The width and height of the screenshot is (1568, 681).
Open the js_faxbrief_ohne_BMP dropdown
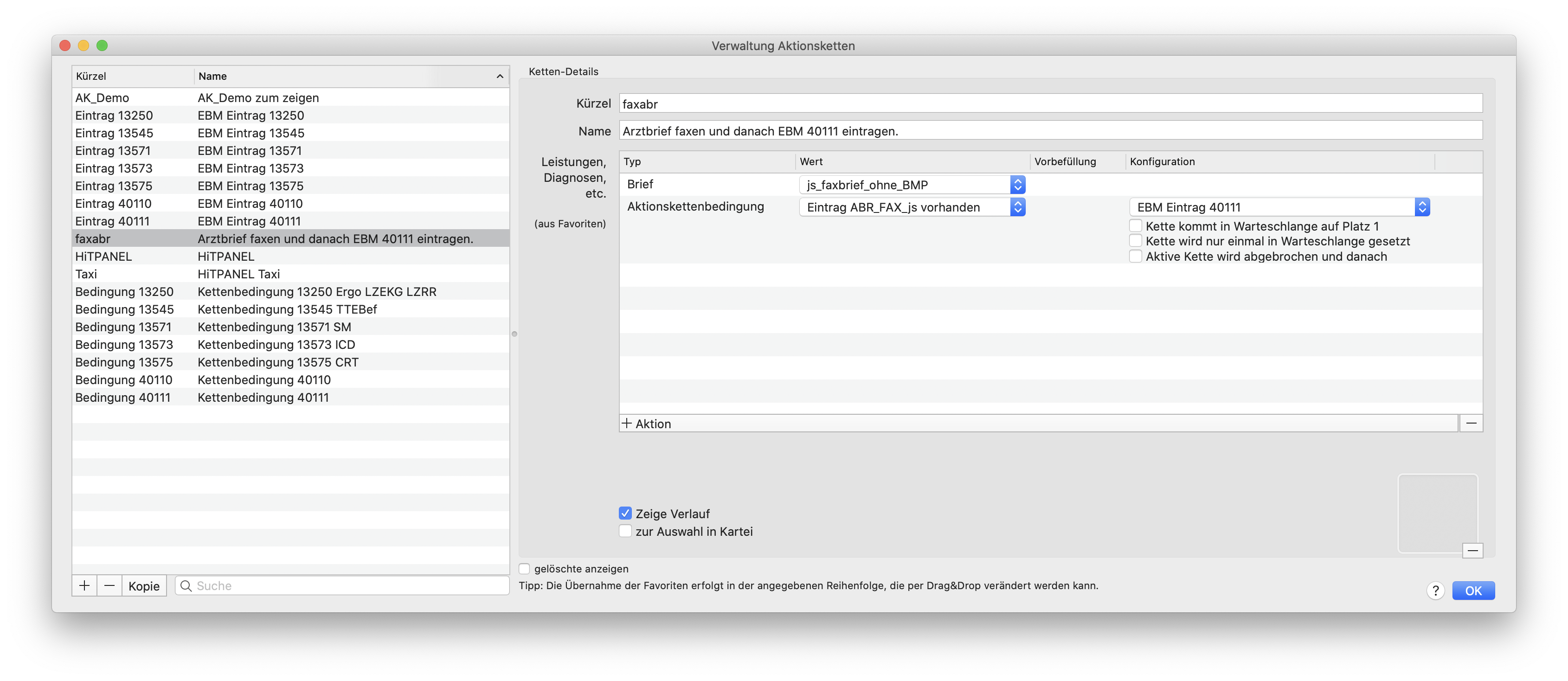pyautogui.click(x=912, y=185)
